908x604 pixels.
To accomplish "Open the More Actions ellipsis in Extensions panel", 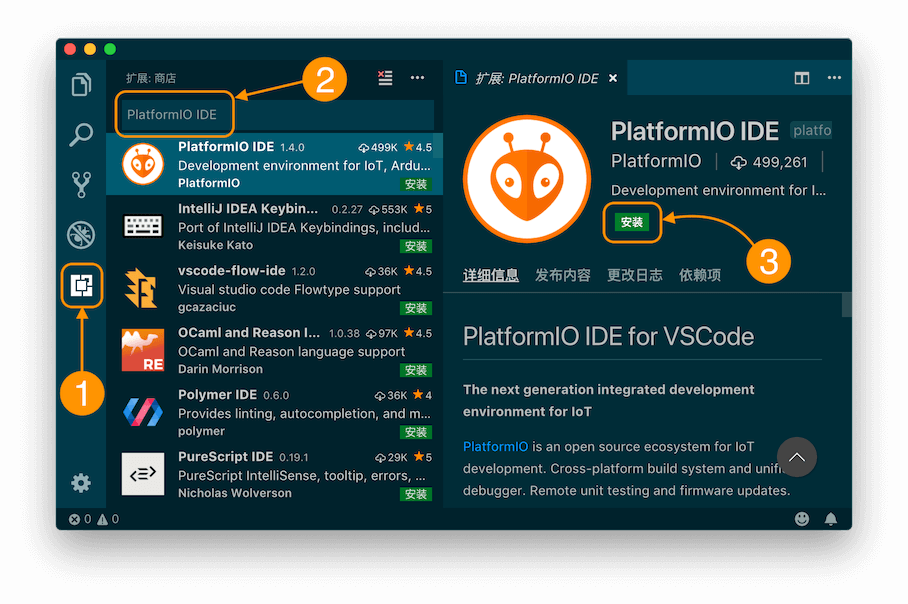I will click(417, 77).
